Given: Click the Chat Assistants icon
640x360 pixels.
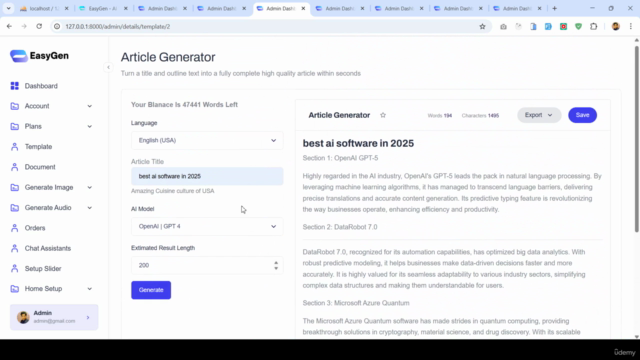Looking at the screenshot, I should coord(15,248).
